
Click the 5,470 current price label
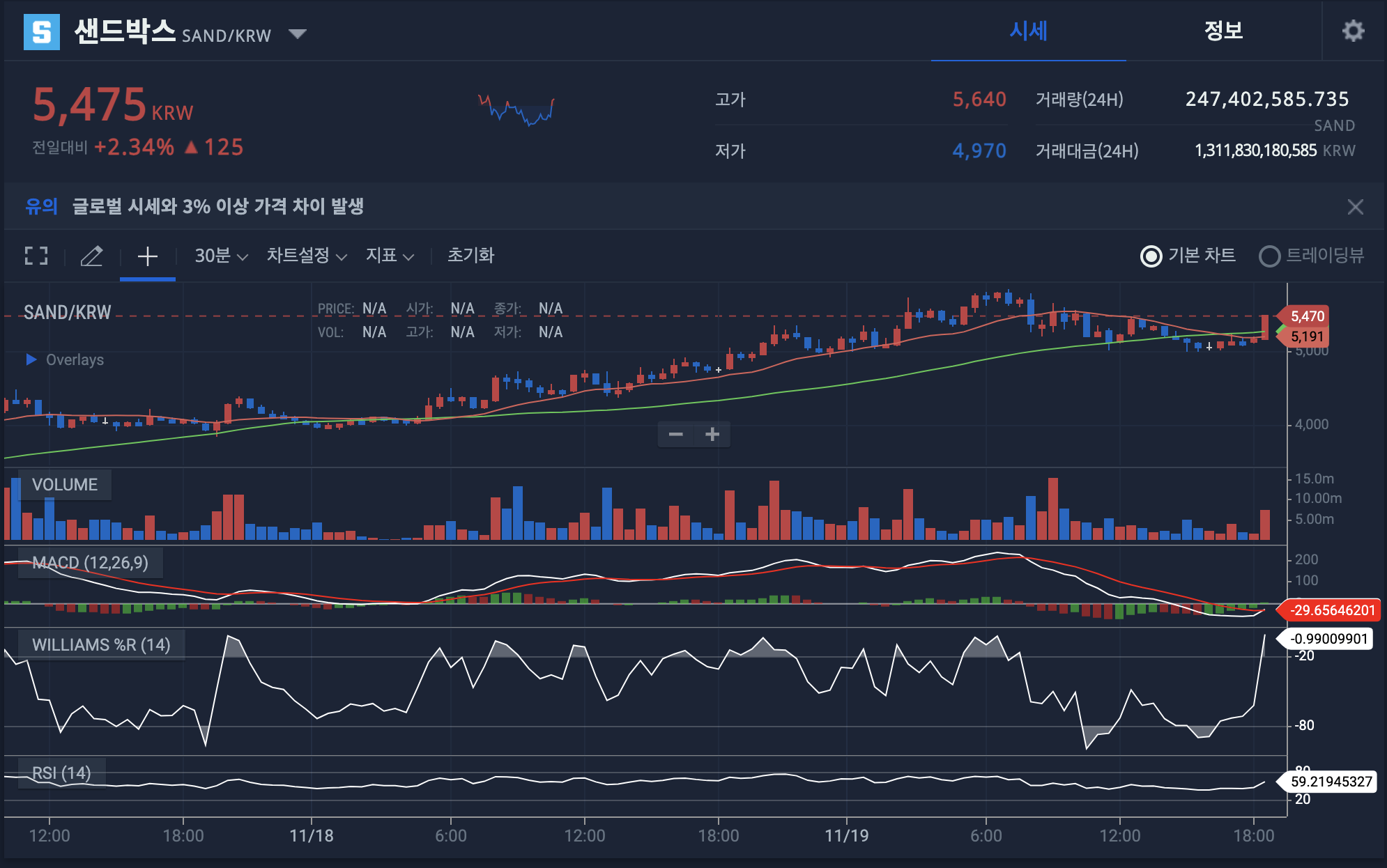pyautogui.click(x=1306, y=316)
